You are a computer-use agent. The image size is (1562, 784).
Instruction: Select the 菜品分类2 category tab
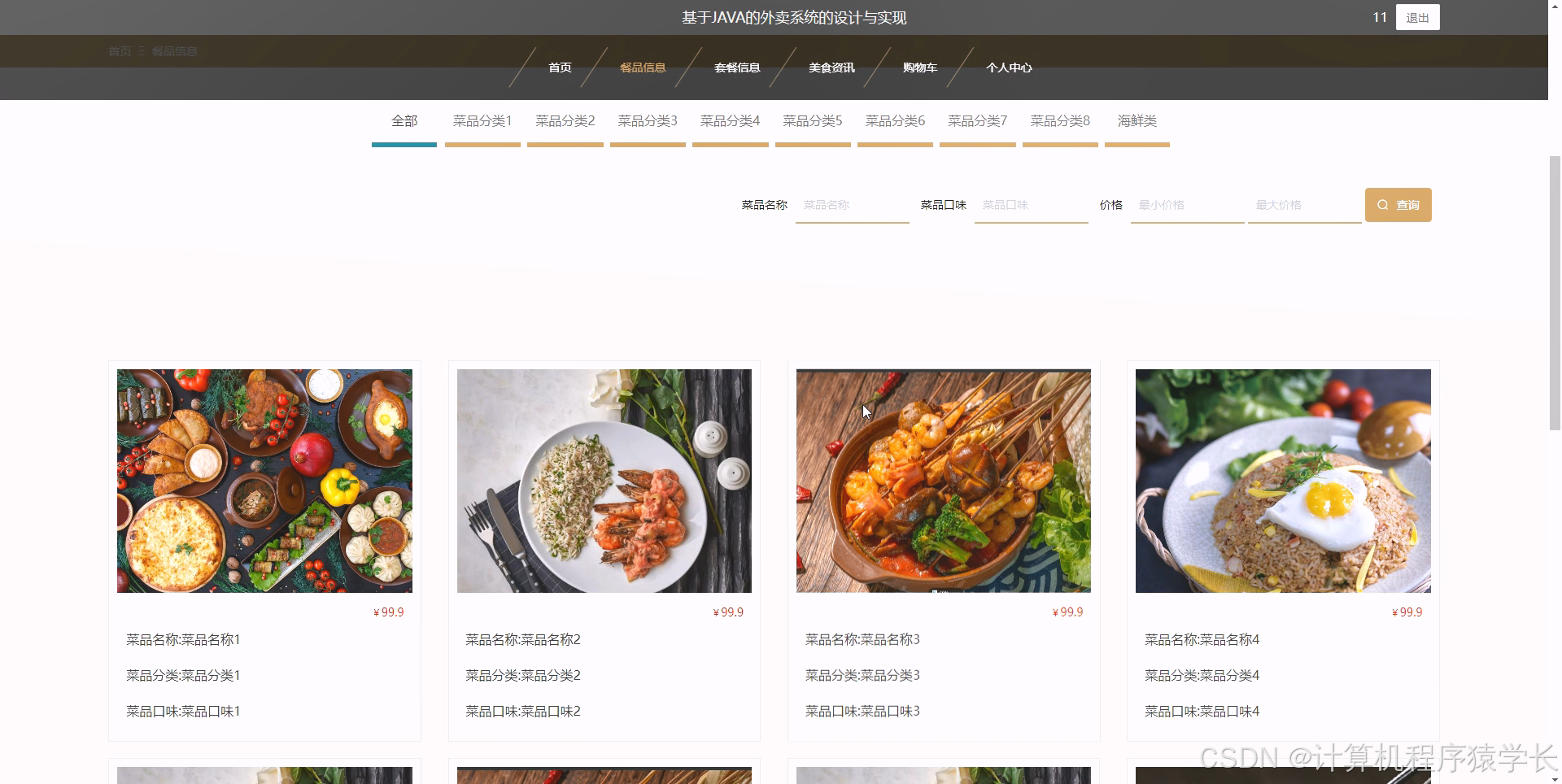pos(565,122)
